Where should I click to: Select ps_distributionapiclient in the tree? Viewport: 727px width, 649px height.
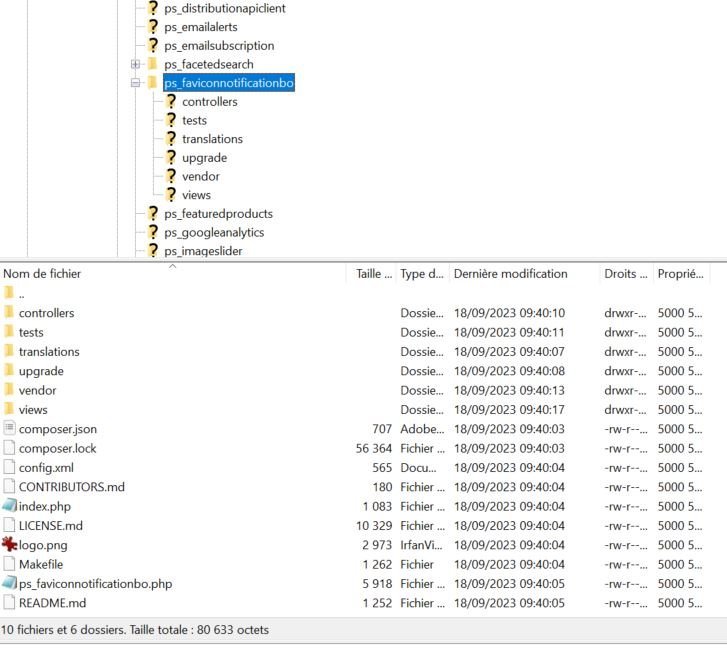pos(224,8)
